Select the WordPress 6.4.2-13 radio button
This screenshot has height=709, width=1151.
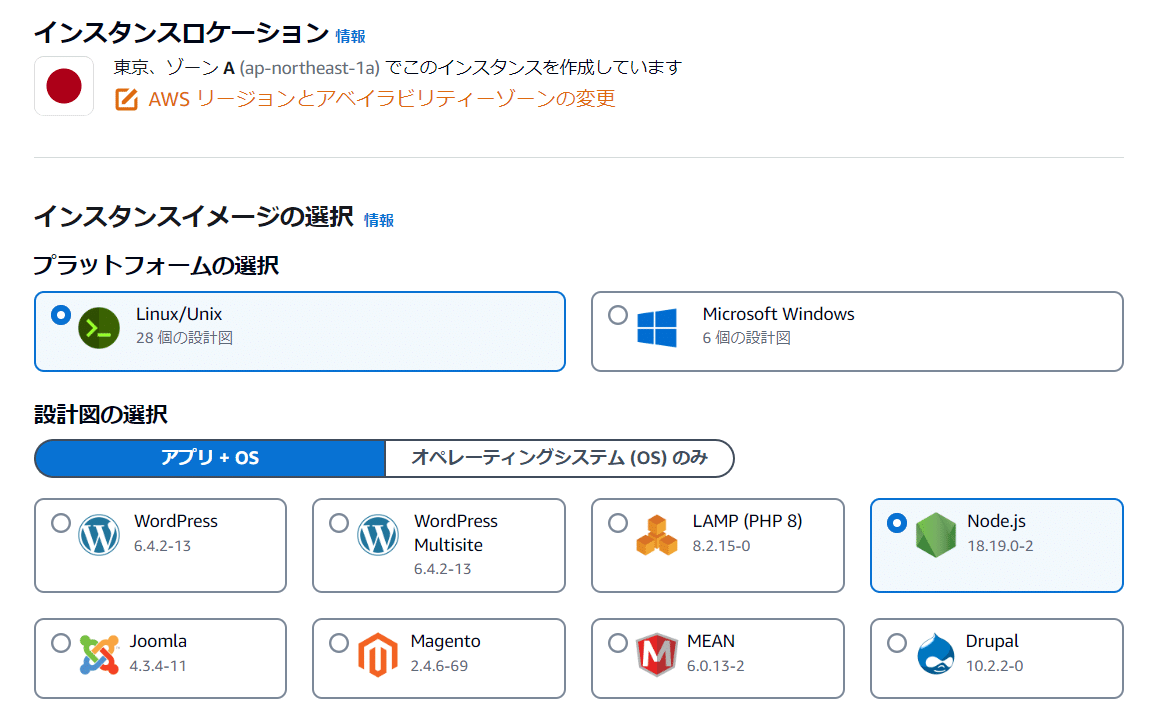(61, 523)
